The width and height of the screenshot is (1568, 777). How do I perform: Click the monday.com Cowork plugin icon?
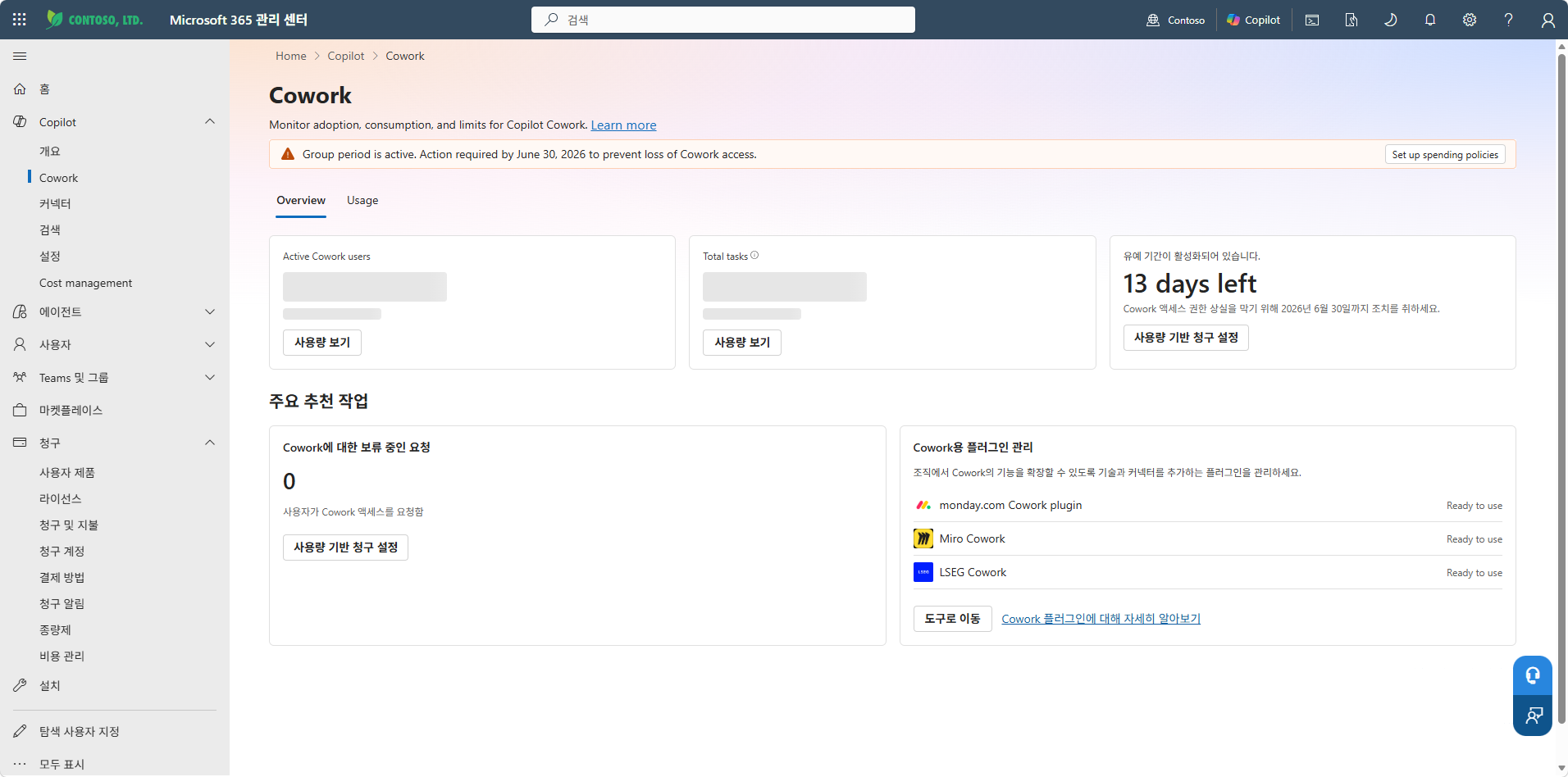(923, 505)
